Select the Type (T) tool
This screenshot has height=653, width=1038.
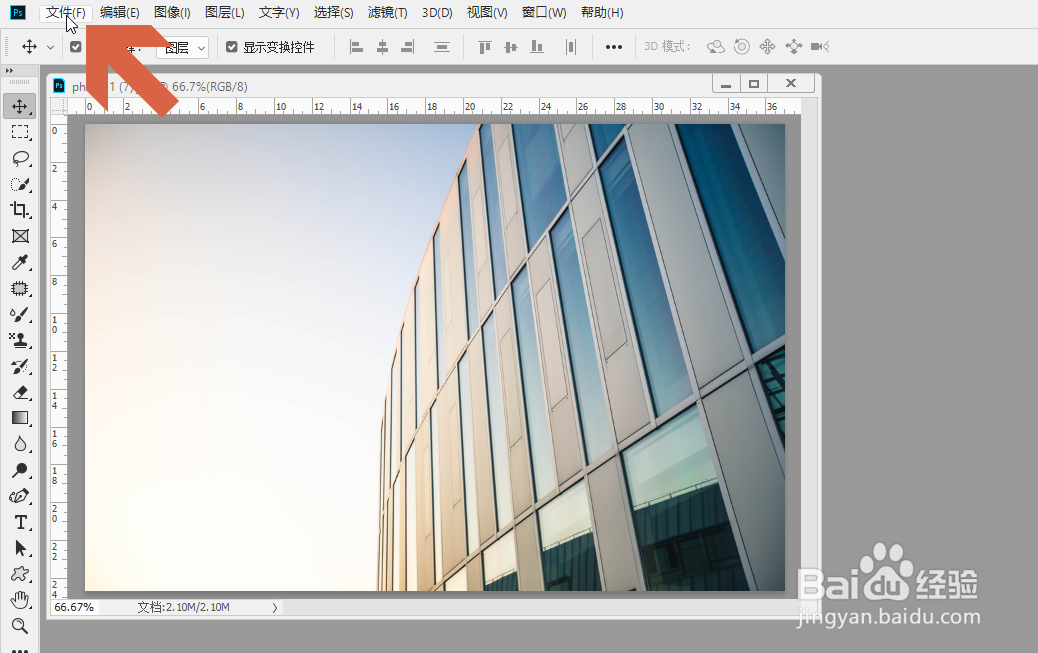coord(20,522)
